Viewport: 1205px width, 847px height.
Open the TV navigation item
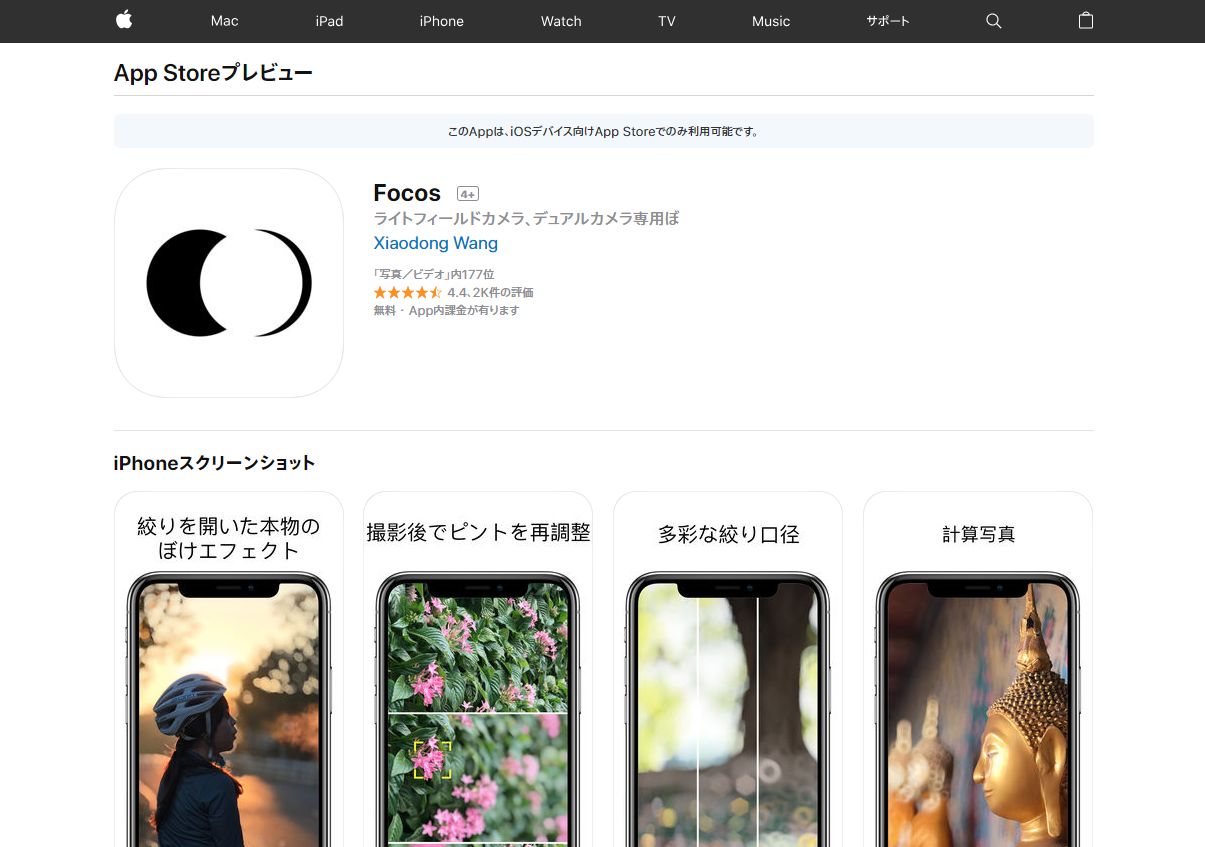pos(667,21)
